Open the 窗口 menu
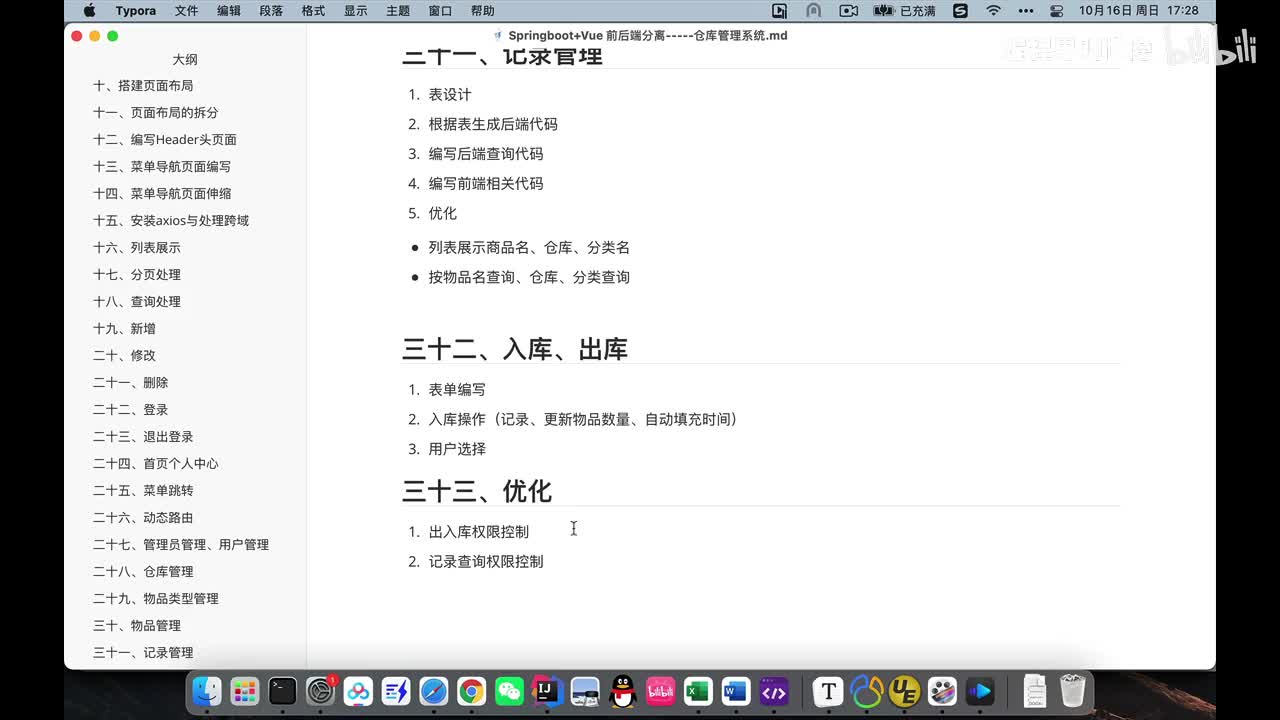This screenshot has width=1280, height=720. [x=440, y=11]
